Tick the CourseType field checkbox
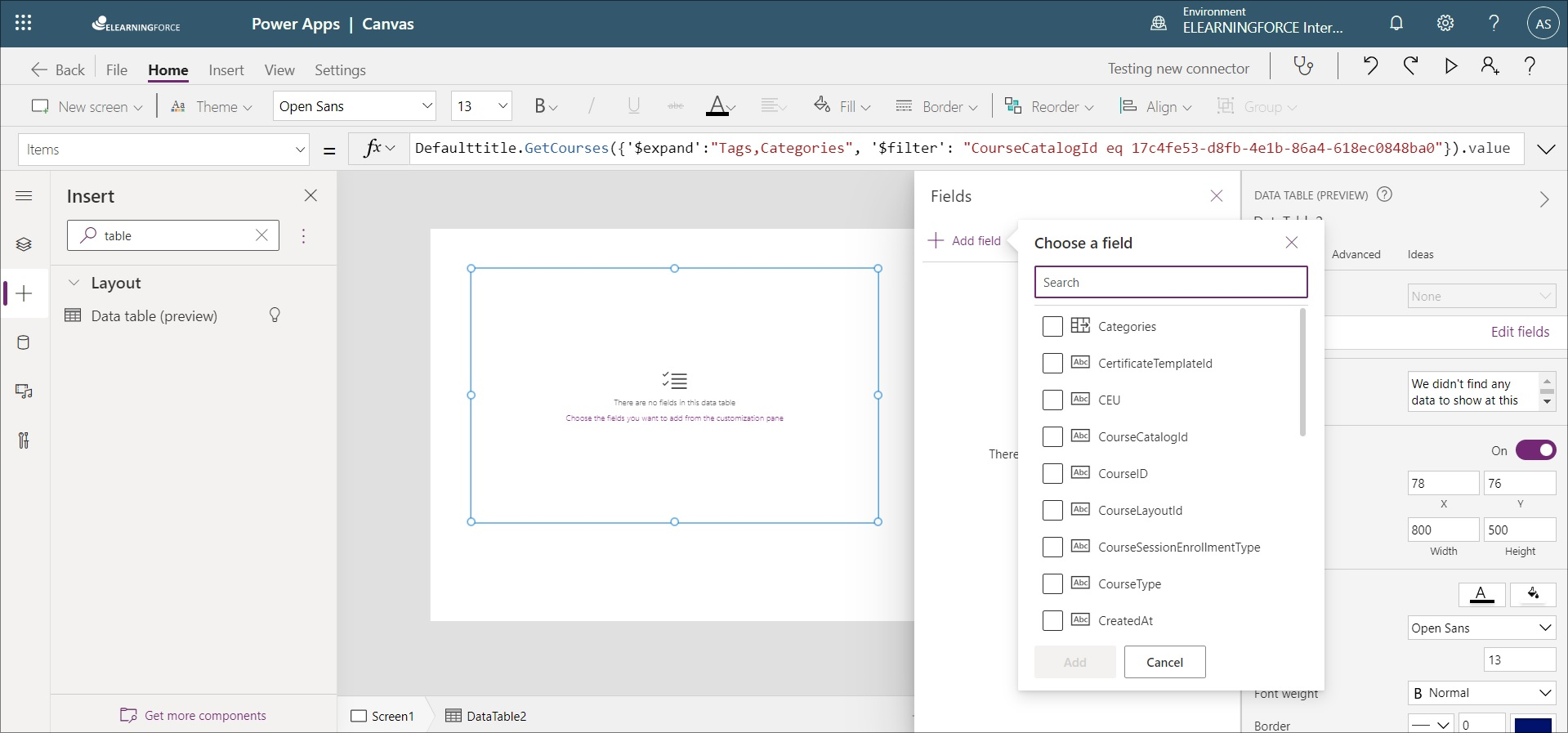The image size is (1568, 733). (1052, 583)
